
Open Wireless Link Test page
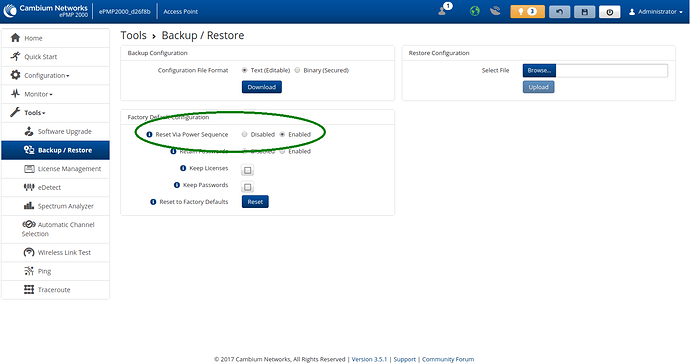pyautogui.click(x=55, y=252)
